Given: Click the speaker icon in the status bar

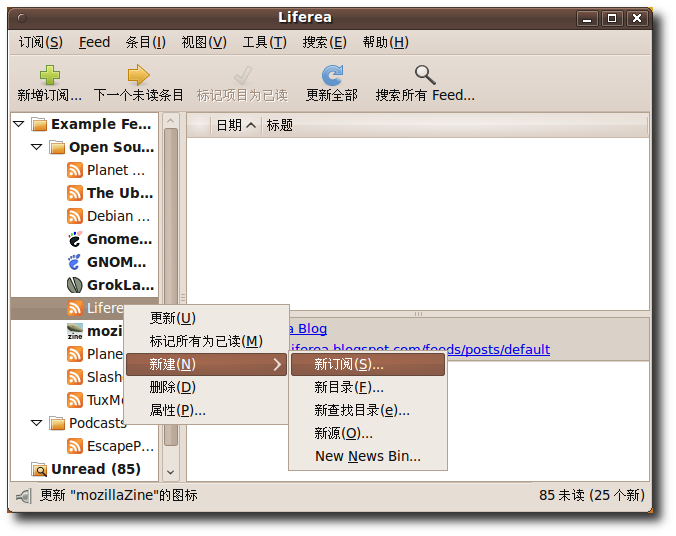Looking at the screenshot, I should pyautogui.click(x=24, y=496).
